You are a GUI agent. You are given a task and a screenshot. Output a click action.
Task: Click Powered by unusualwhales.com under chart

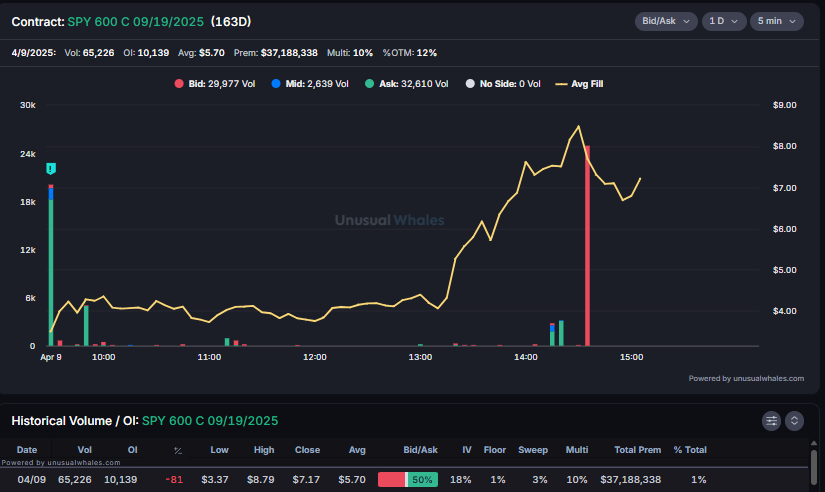pos(746,378)
